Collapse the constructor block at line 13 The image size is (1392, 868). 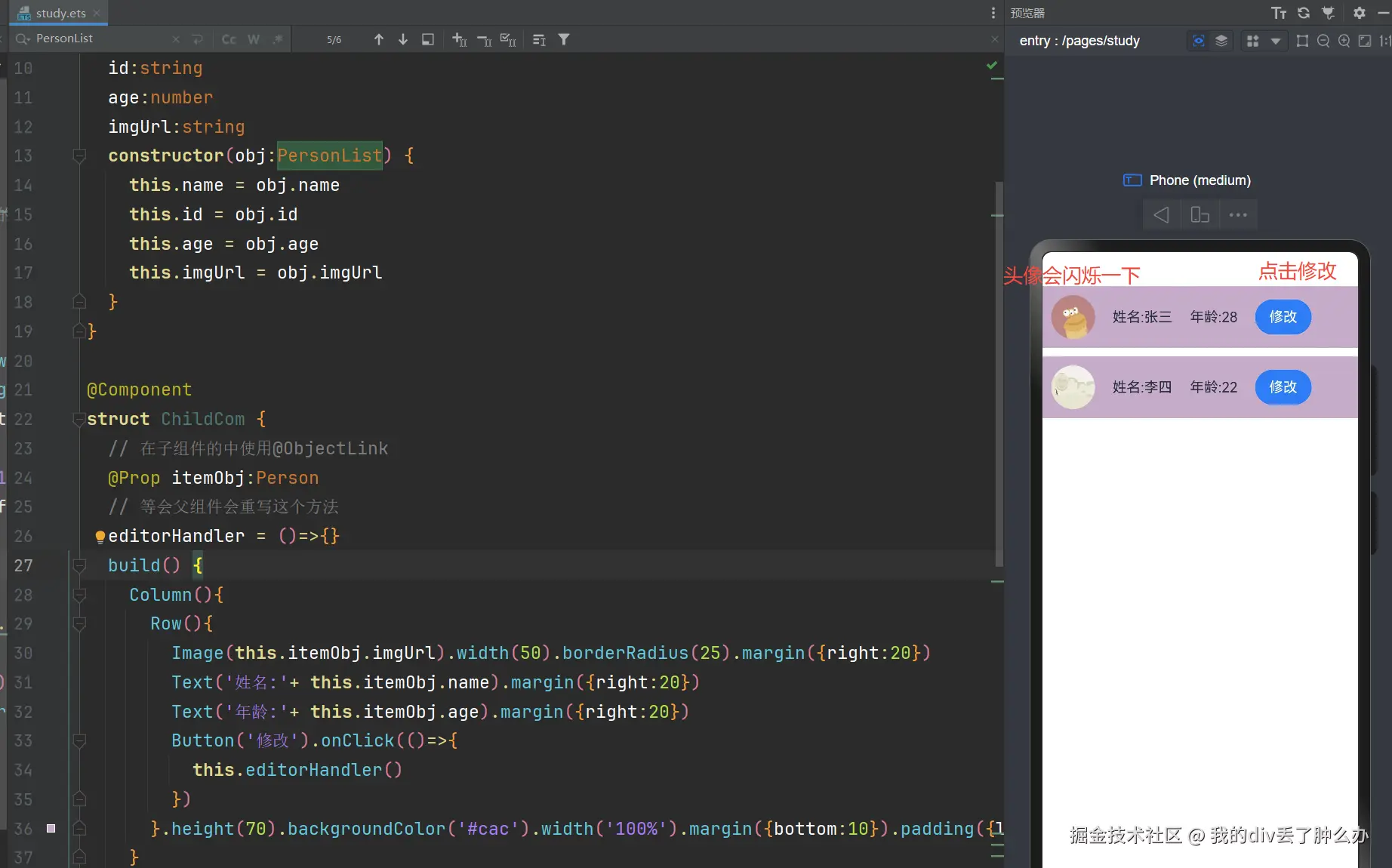(79, 155)
